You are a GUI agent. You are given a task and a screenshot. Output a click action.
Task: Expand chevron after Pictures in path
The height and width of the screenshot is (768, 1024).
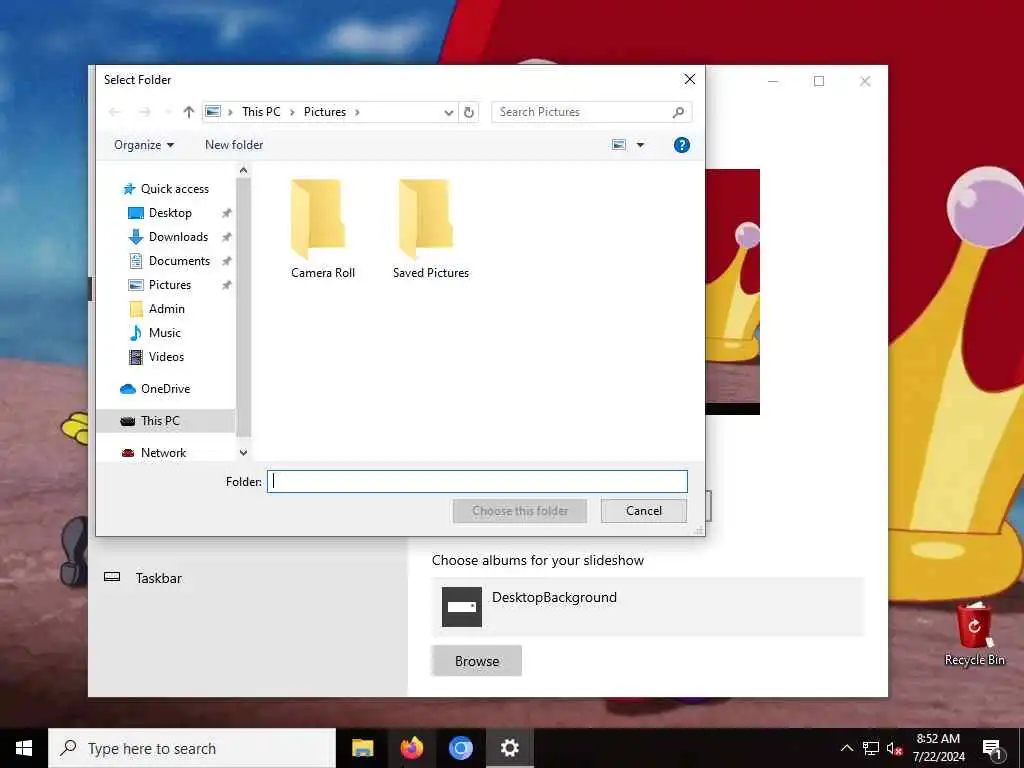tap(357, 112)
